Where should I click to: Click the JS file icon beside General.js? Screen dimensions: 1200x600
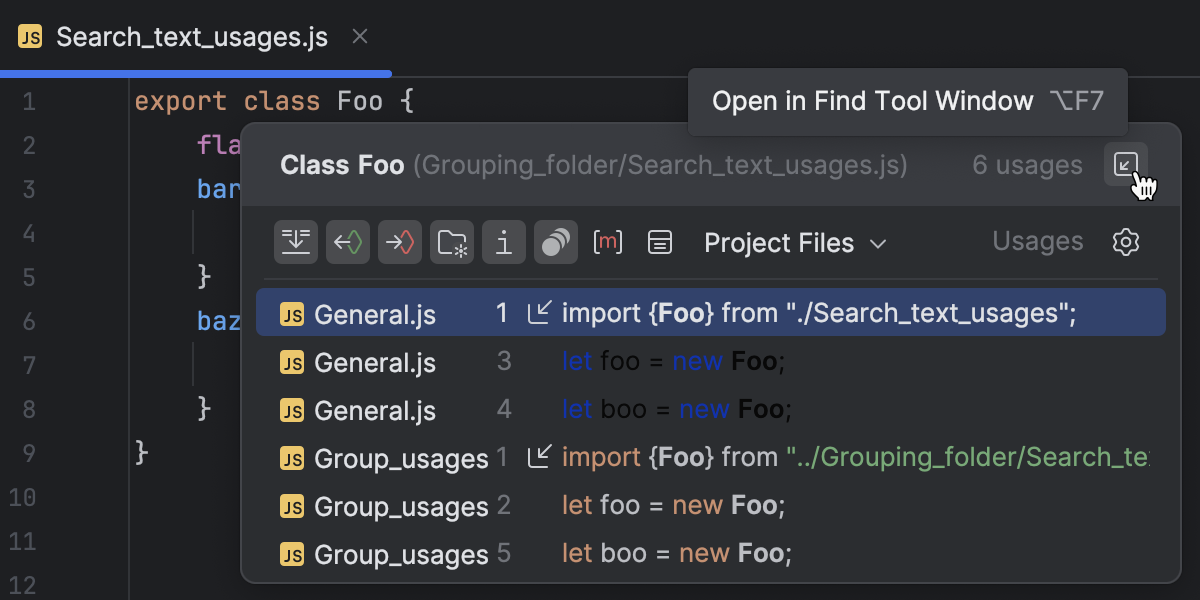tap(291, 312)
